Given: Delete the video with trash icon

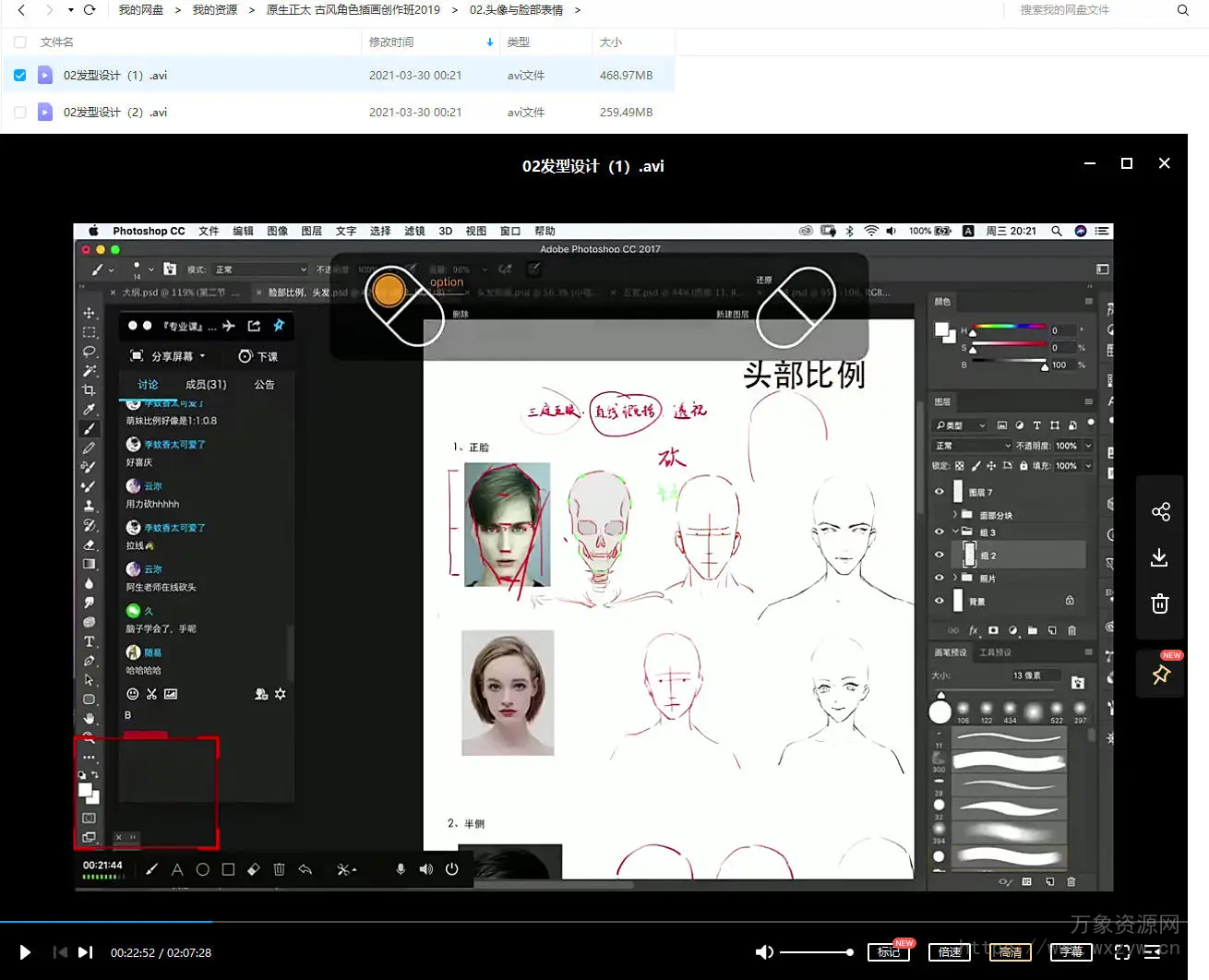Looking at the screenshot, I should (1160, 604).
